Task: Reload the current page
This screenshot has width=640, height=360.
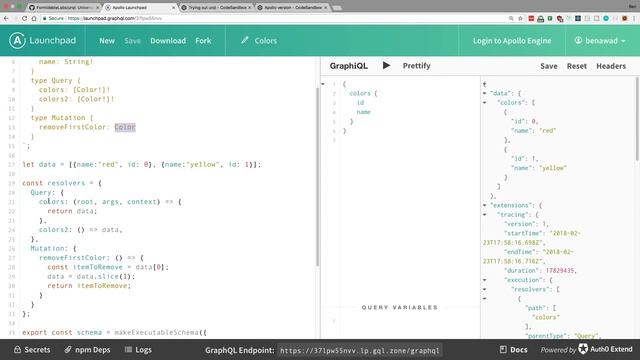Action: point(24,18)
